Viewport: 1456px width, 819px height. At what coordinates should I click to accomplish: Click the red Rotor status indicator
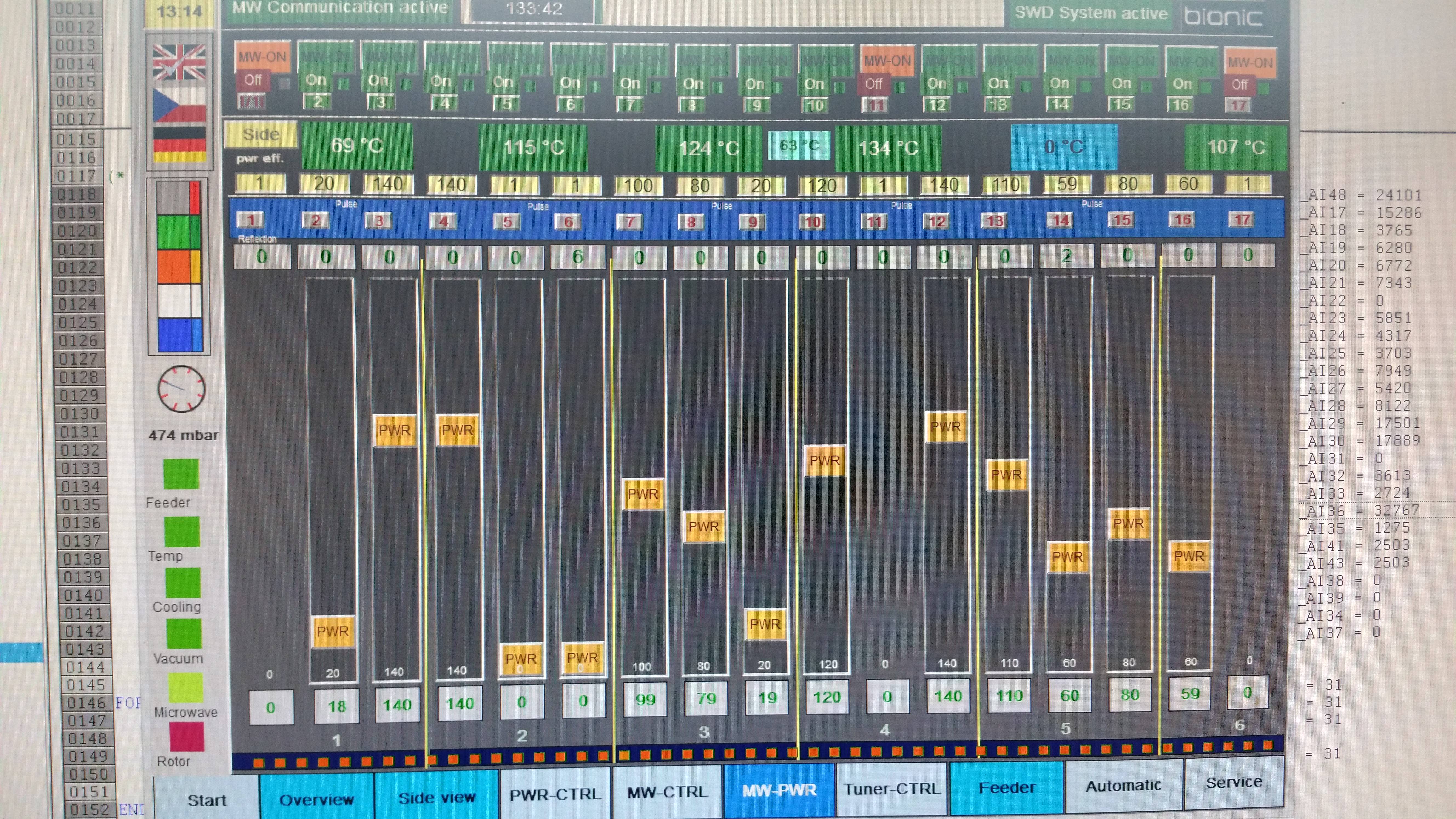pyautogui.click(x=186, y=737)
